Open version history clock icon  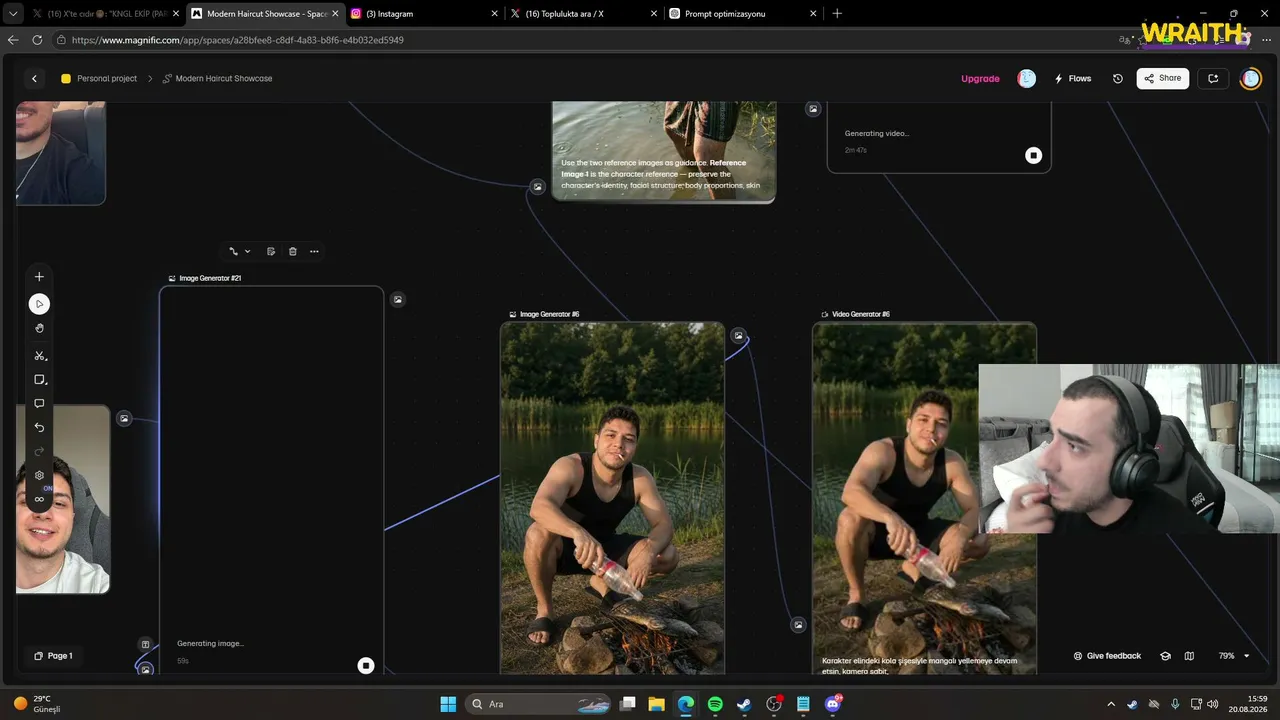[1118, 79]
